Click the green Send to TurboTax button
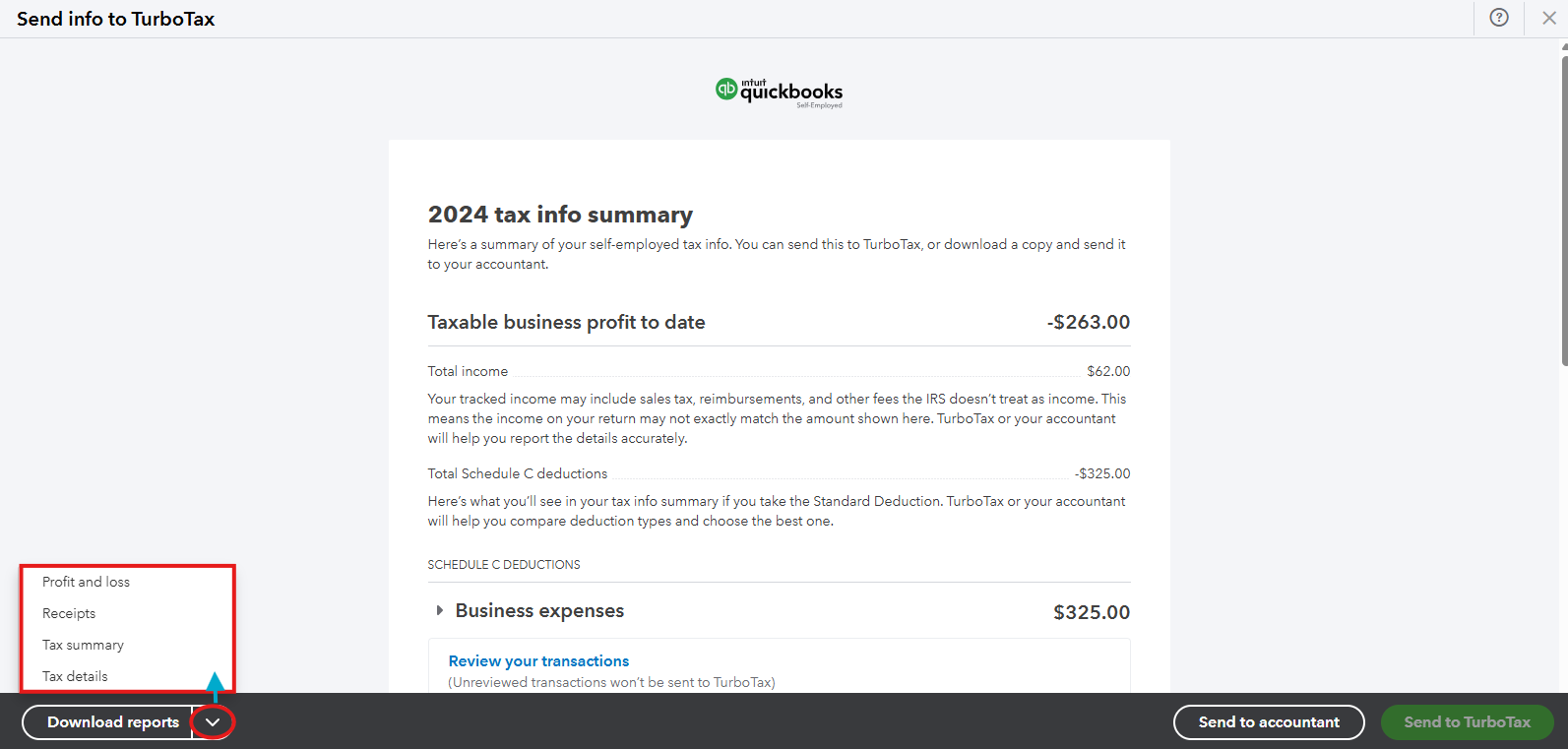 pyautogui.click(x=1467, y=722)
